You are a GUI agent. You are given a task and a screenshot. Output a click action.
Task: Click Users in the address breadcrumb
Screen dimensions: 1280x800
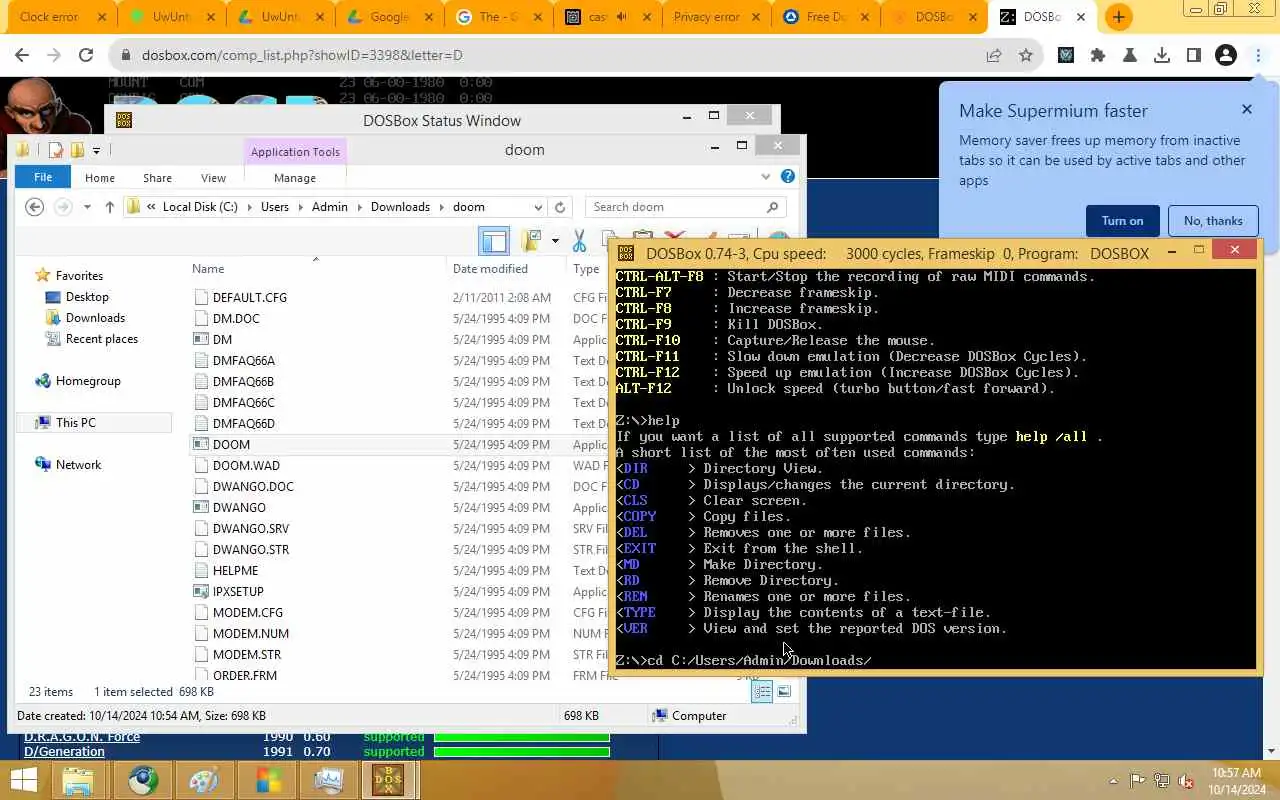275,207
